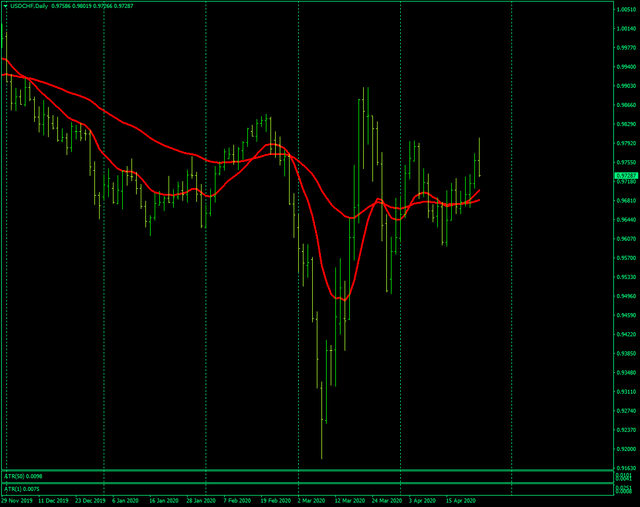Click the 0.95330 price scale label
Screen dimensions: 640x507
tap(627, 277)
